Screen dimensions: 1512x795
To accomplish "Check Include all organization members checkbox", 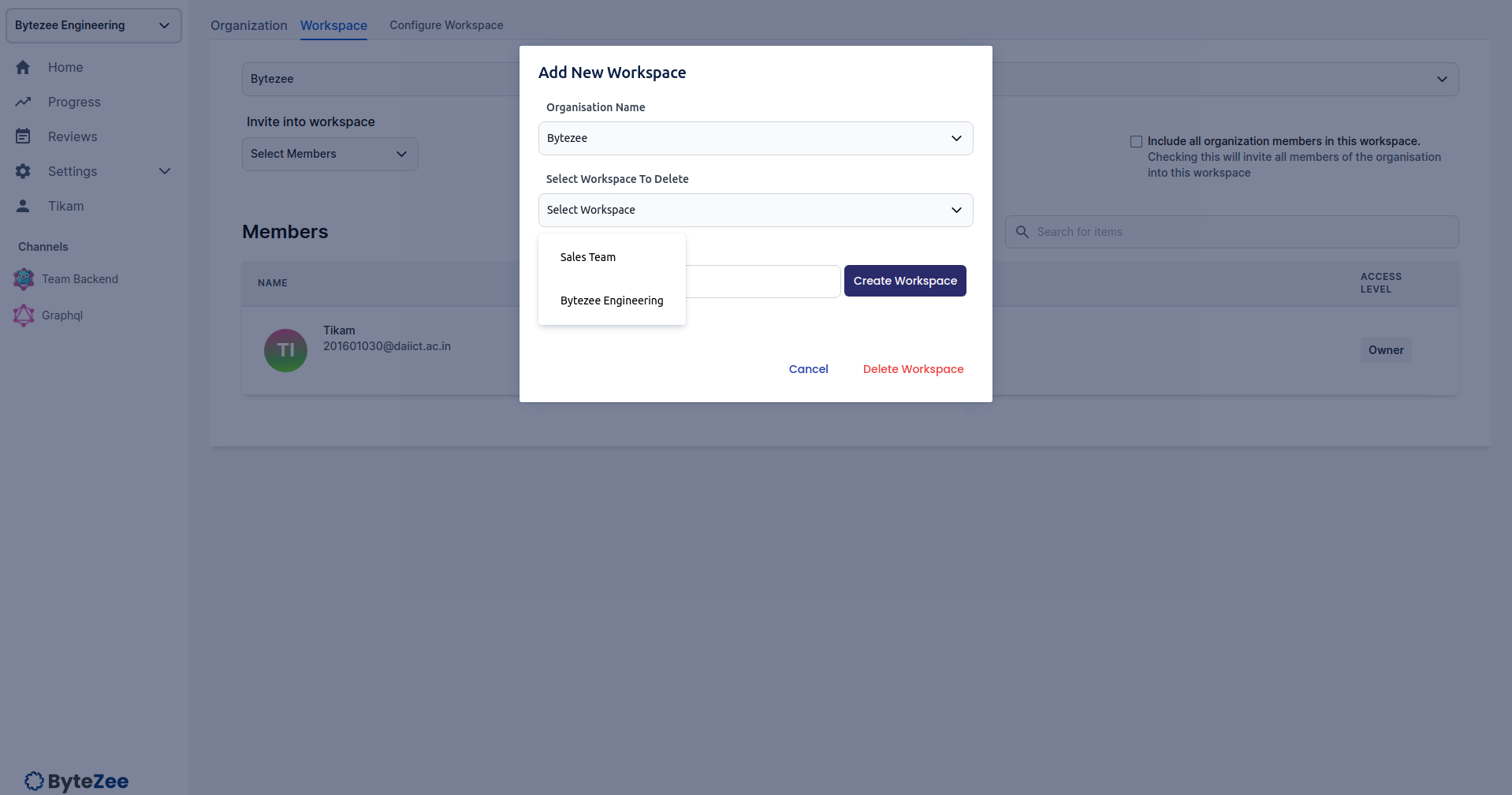I will [1136, 141].
